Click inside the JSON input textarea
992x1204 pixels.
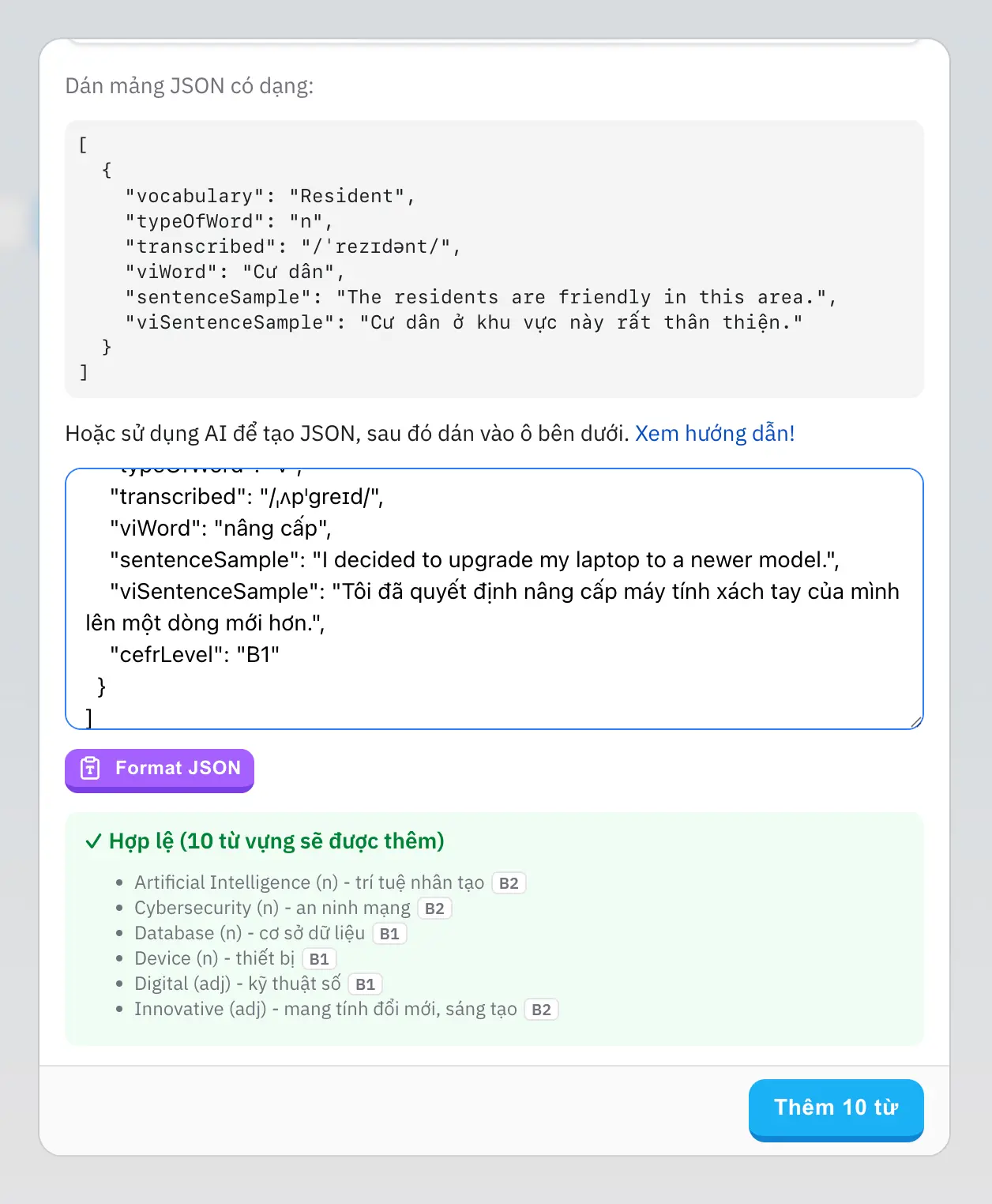pos(494,599)
